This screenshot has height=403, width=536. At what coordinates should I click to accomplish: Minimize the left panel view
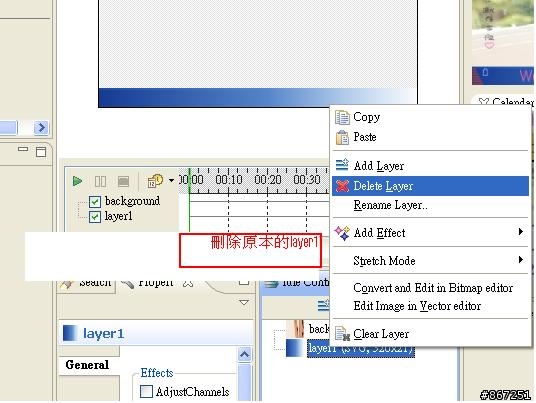[23, 149]
